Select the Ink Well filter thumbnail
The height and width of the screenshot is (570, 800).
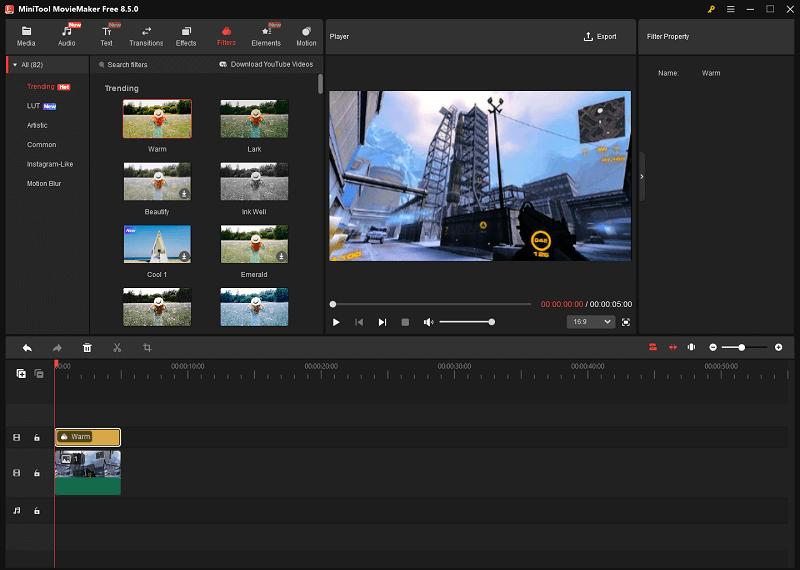click(x=254, y=182)
